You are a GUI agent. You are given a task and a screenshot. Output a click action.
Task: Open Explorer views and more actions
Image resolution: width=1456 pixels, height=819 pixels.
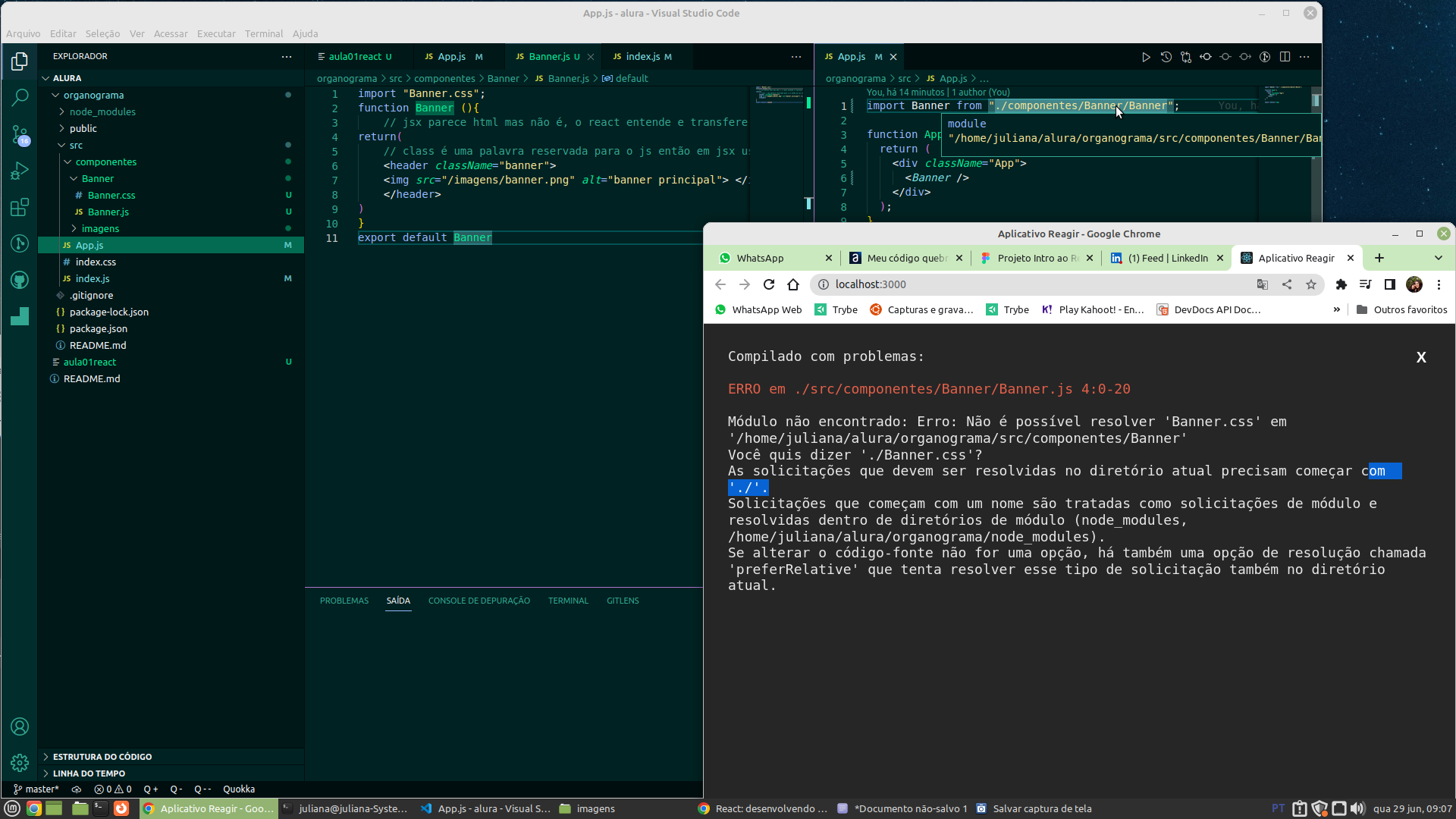pyautogui.click(x=286, y=57)
